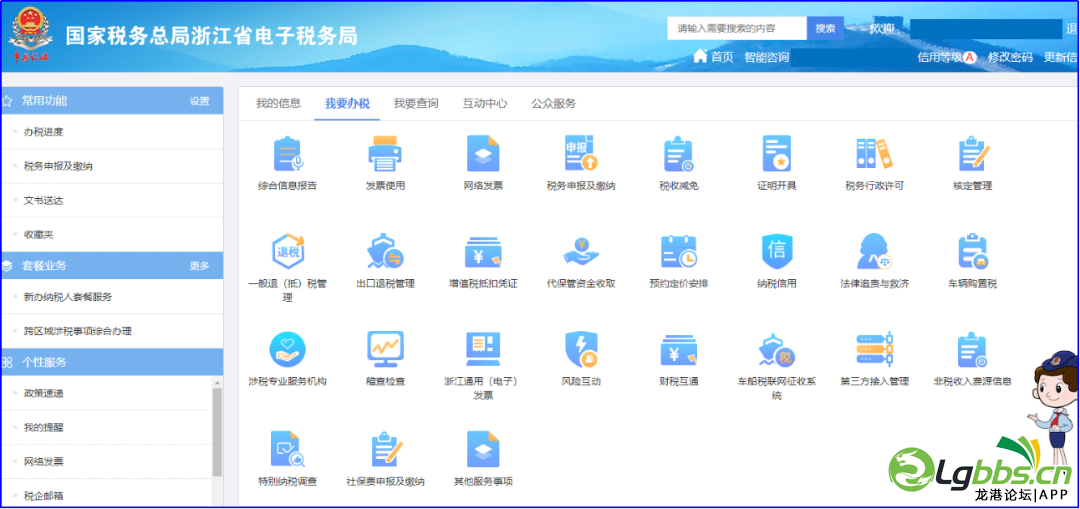1080x509 pixels.
Task: Click 设置 in 常用功能 header
Action: pos(200,101)
